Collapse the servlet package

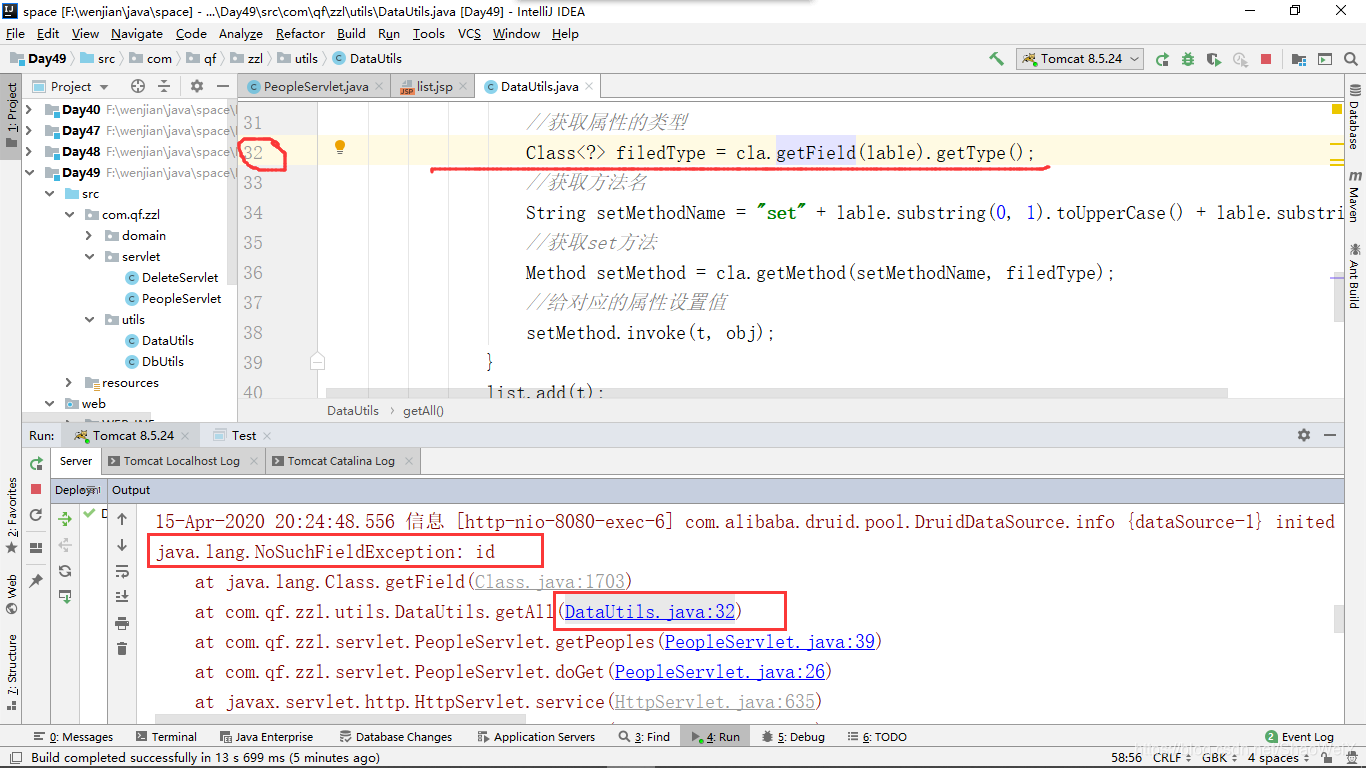click(89, 257)
